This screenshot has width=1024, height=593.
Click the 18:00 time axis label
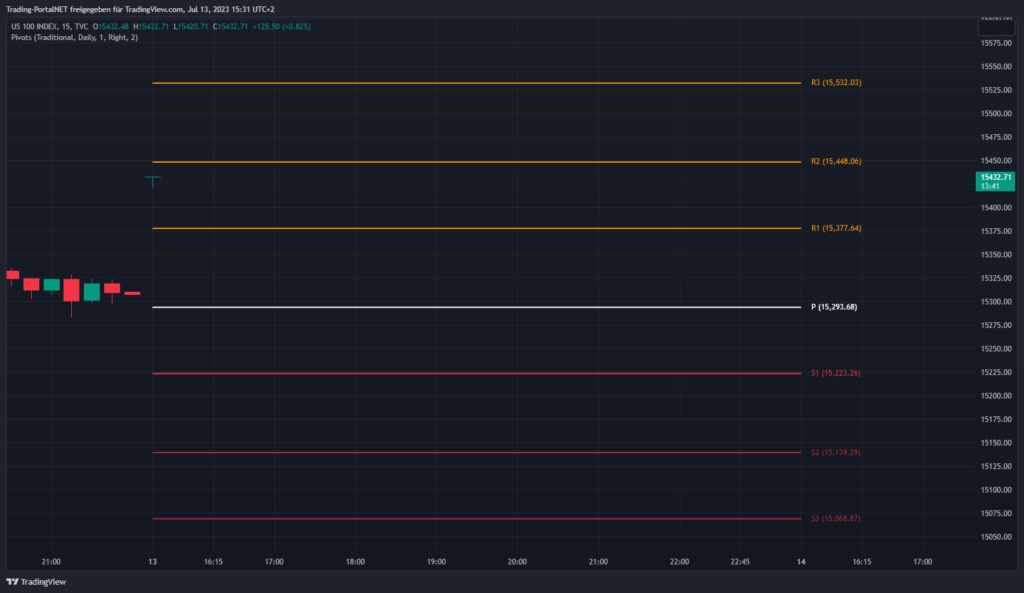tap(355, 562)
